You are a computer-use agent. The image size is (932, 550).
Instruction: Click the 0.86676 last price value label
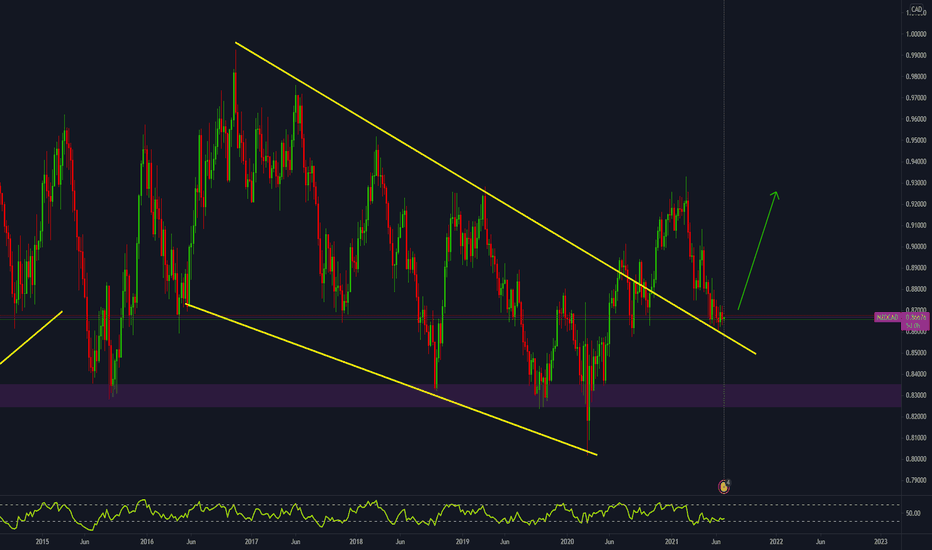915,318
